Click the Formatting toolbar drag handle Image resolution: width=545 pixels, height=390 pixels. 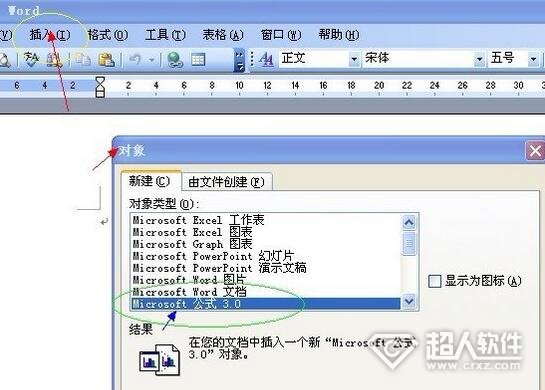tap(252, 60)
